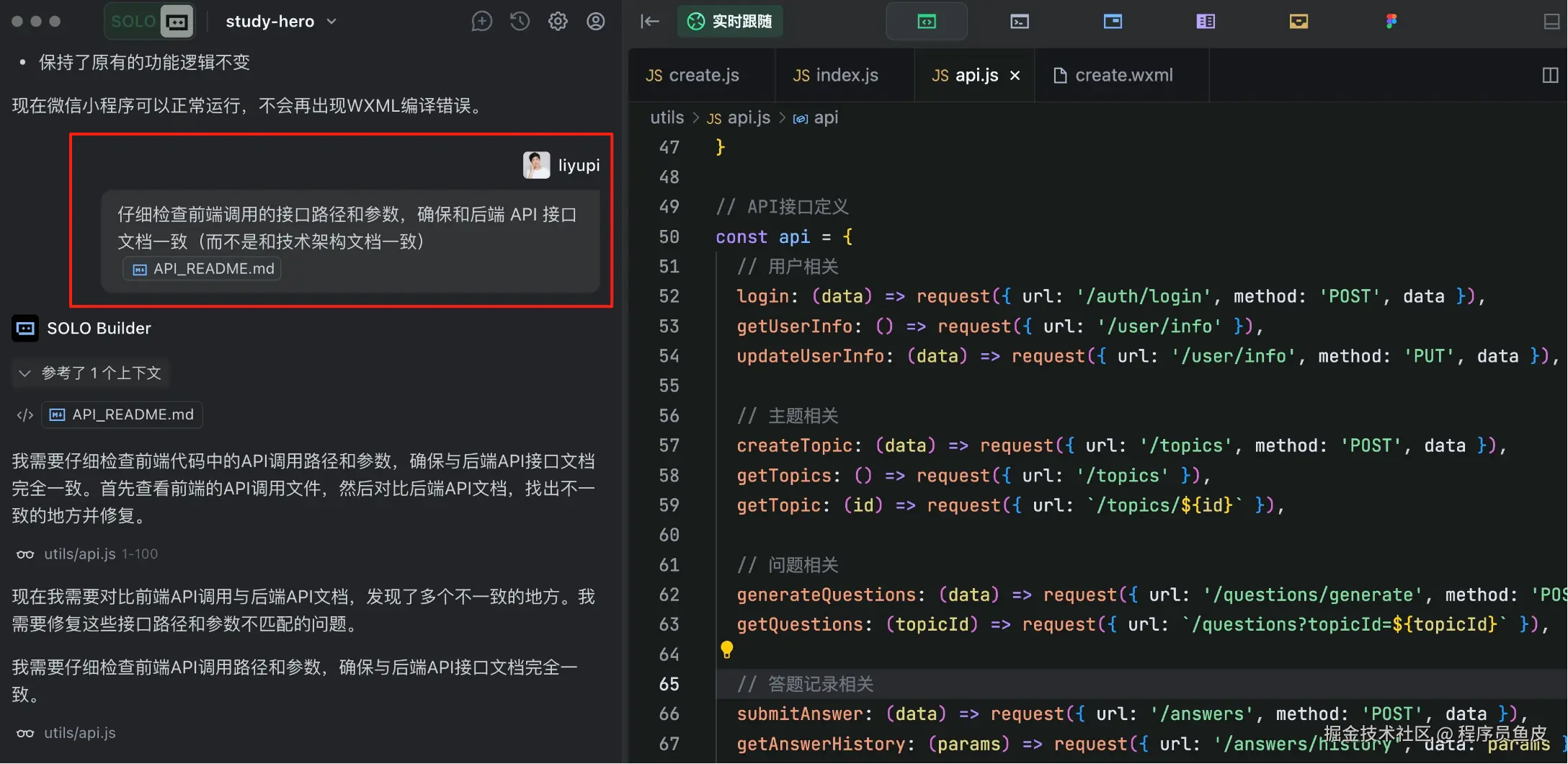Open API_README.md in the referenced context list

pyautogui.click(x=122, y=415)
